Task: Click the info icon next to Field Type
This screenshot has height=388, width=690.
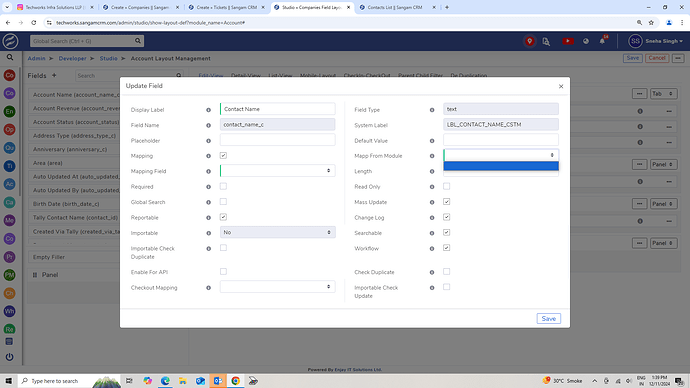Action: (x=432, y=110)
